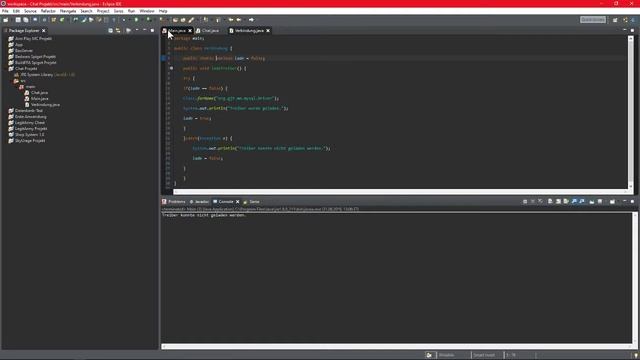Maximize the editor area
This screenshot has height=360, width=640.
pos(632,30)
